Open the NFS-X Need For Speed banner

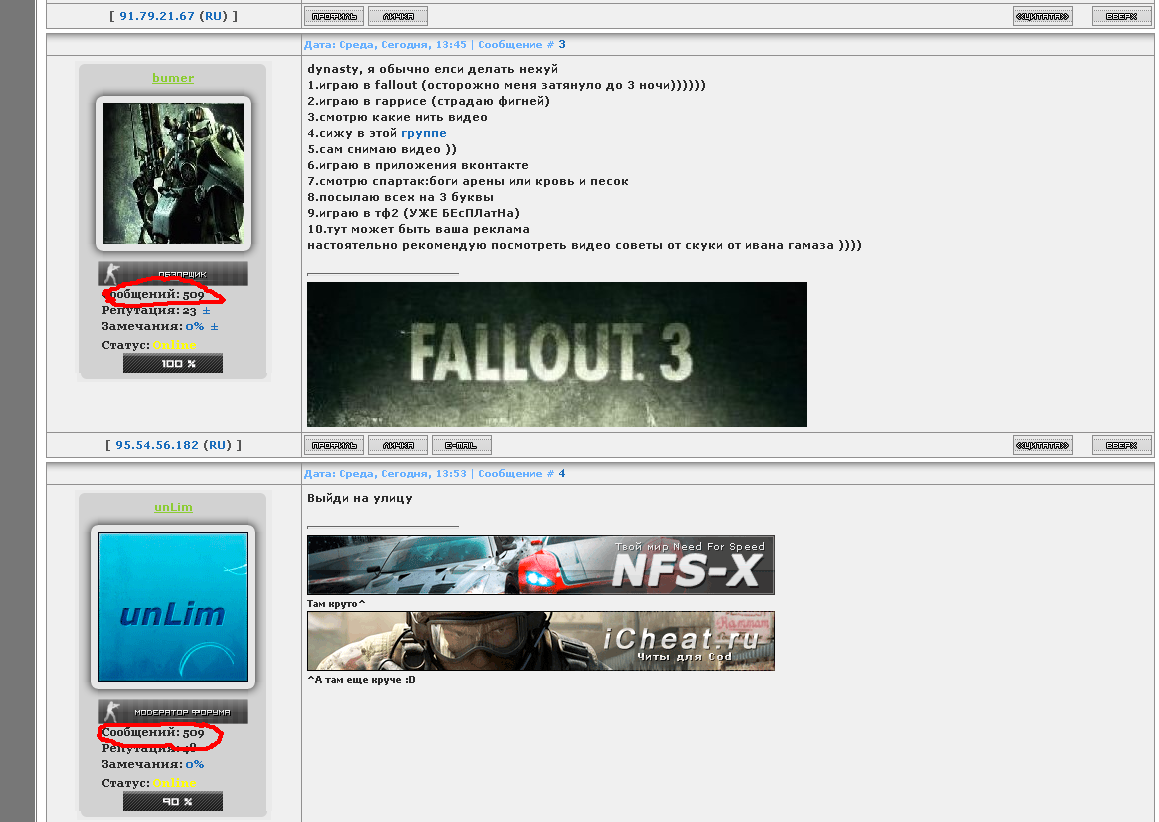(x=540, y=565)
